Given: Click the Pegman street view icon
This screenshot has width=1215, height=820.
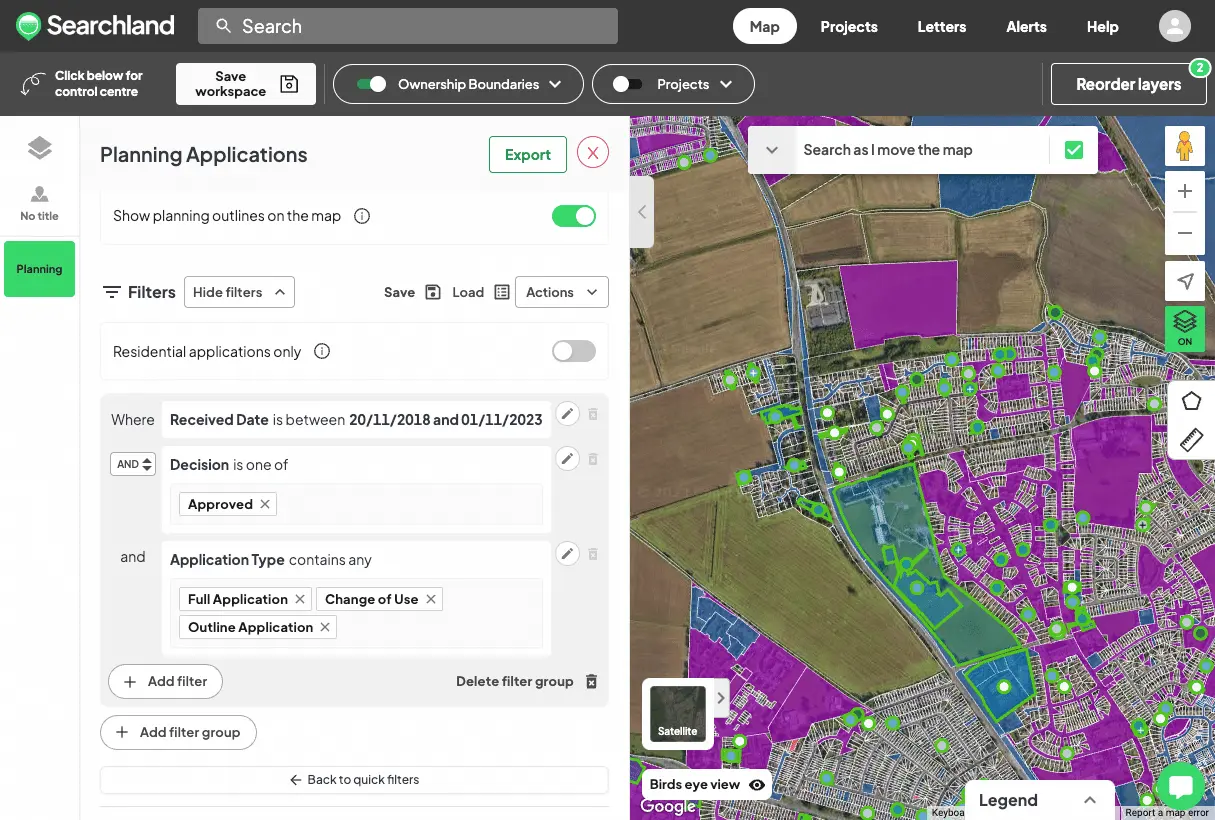Looking at the screenshot, I should tap(1184, 145).
